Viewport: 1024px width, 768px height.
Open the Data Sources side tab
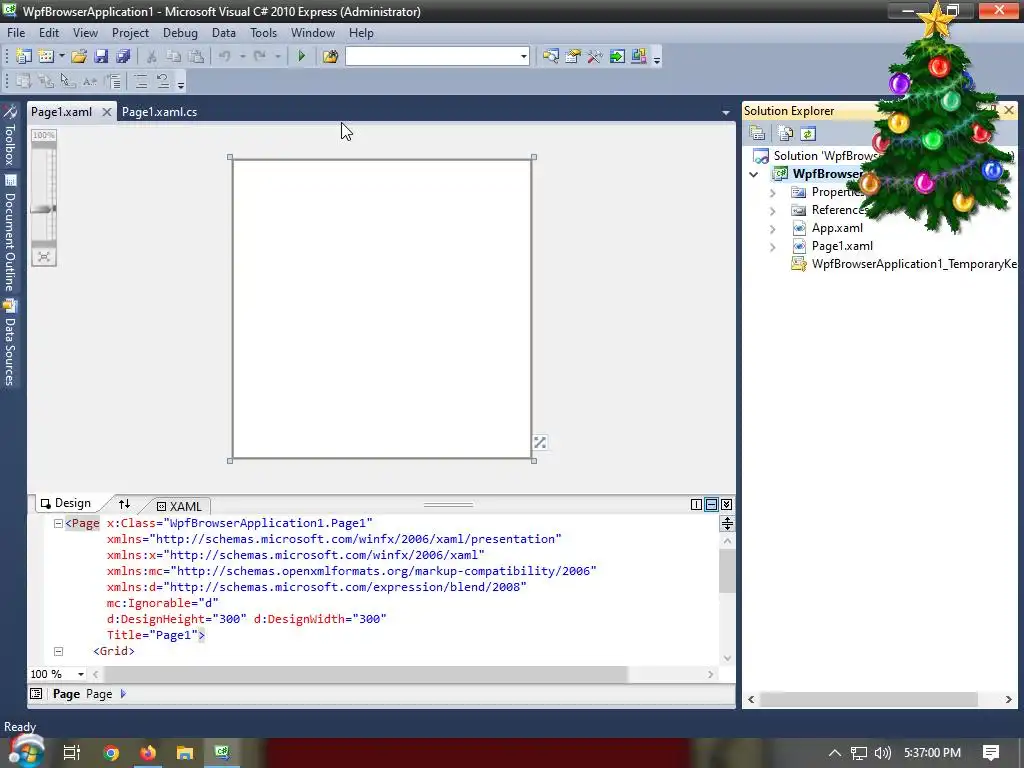click(9, 342)
